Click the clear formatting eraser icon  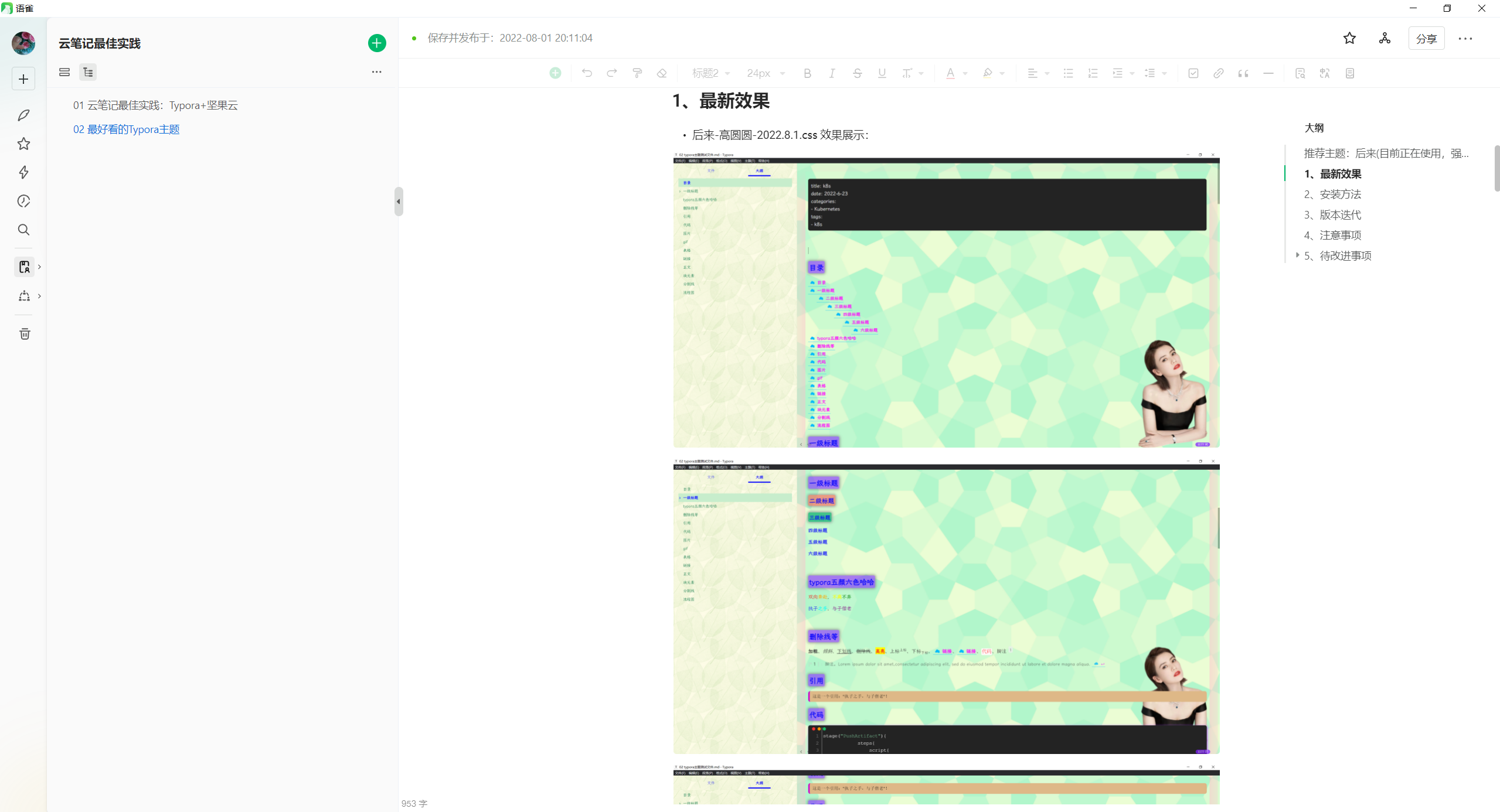(x=662, y=73)
